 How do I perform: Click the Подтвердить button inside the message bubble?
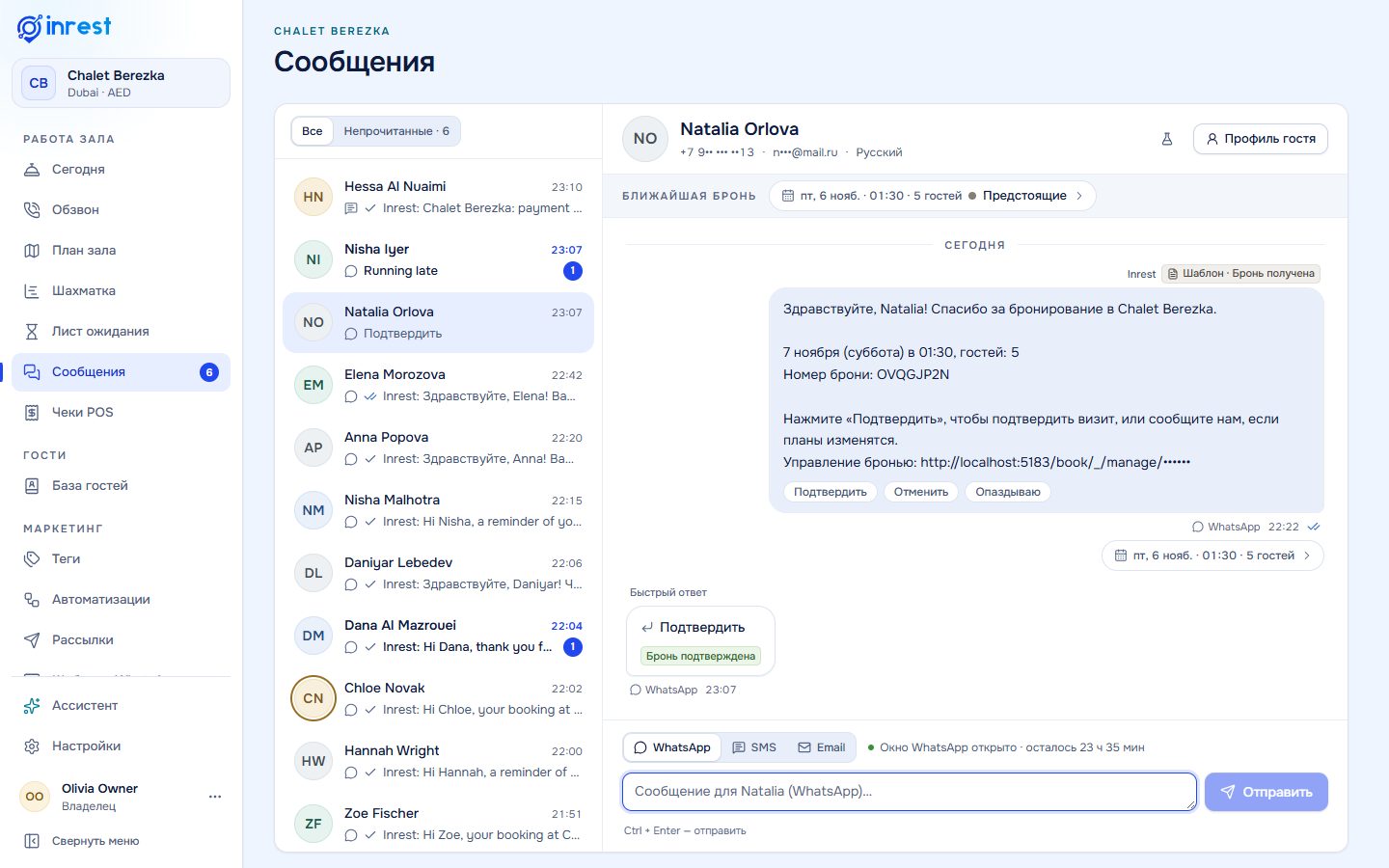831,492
